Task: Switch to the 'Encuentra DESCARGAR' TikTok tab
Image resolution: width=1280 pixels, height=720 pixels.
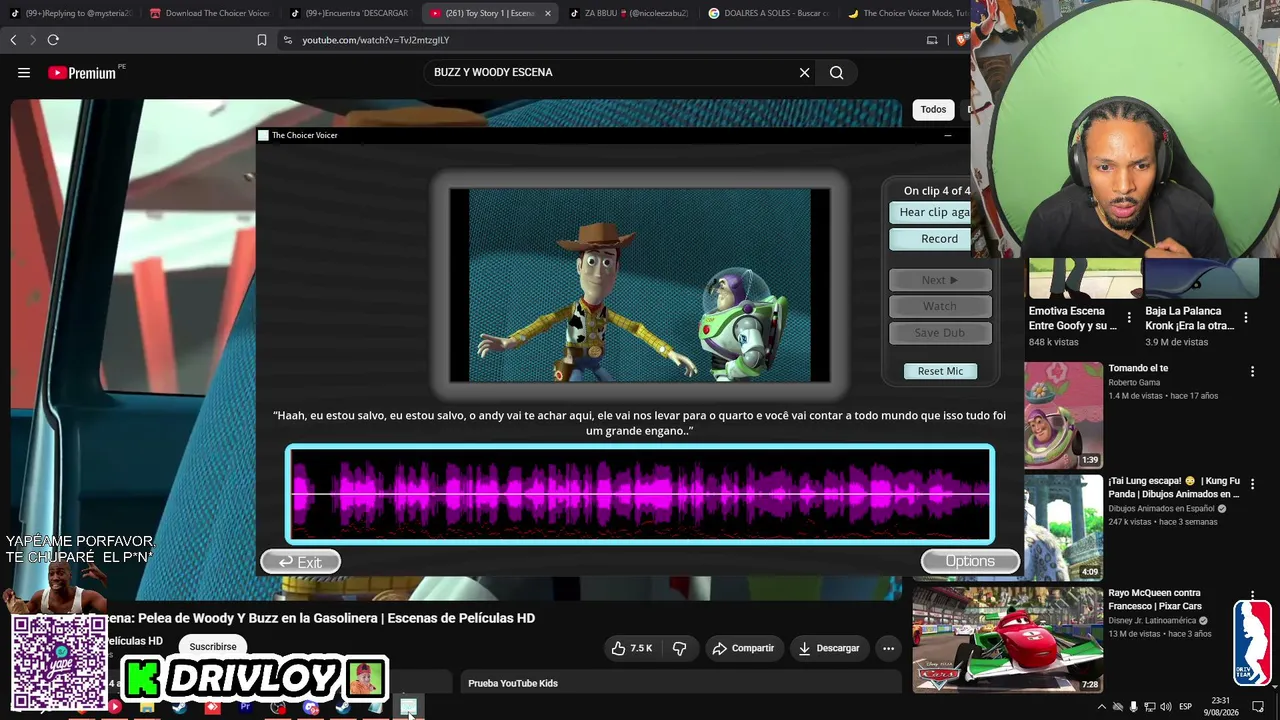Action: click(350, 13)
